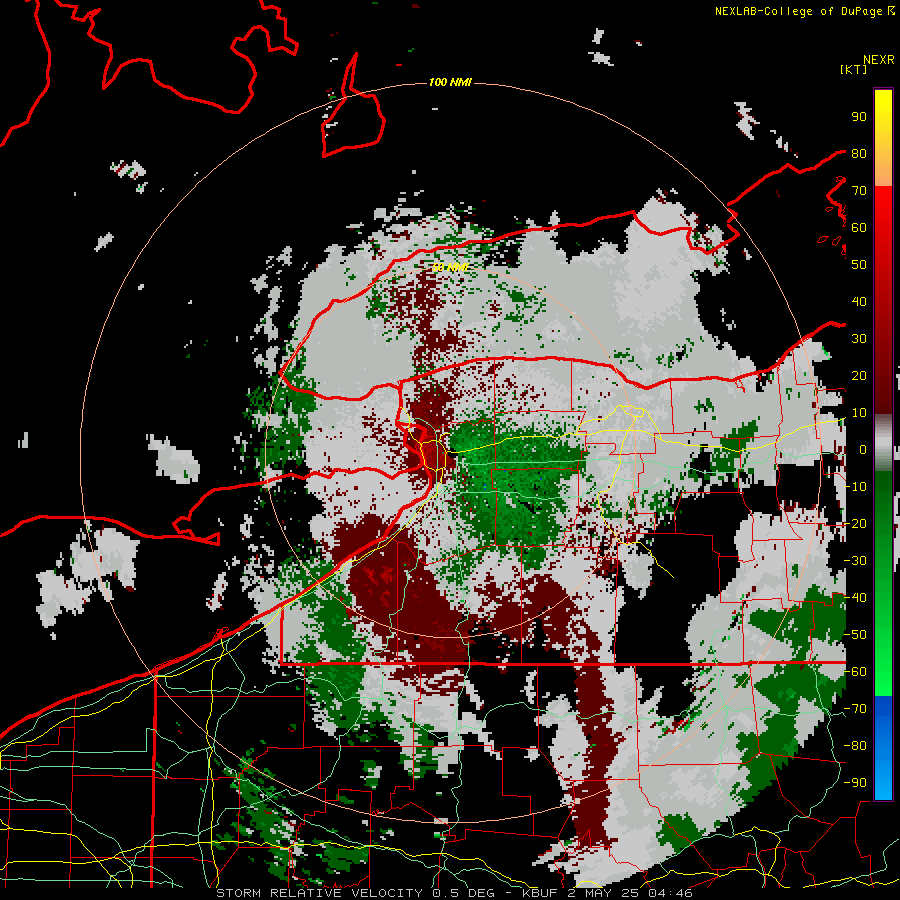Click the Storm Relative Velocity caption text
Viewport: 900px width, 900px height.
454,893
